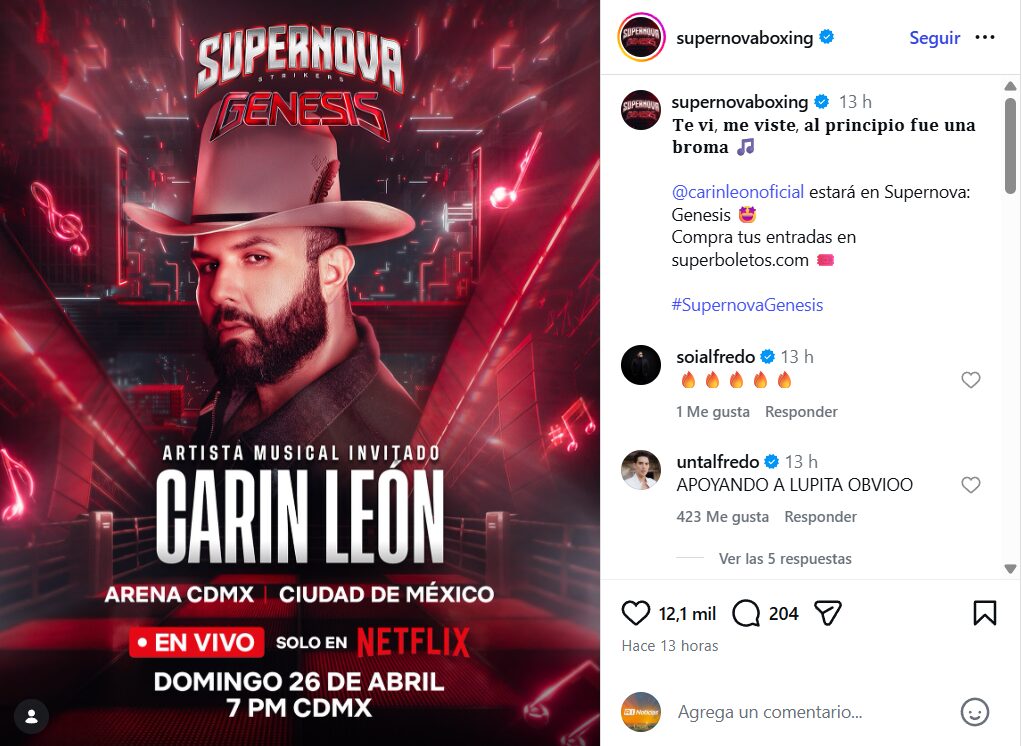The height and width of the screenshot is (746, 1022).
Task: Open @carinleonoficial mention link
Action: tap(737, 192)
